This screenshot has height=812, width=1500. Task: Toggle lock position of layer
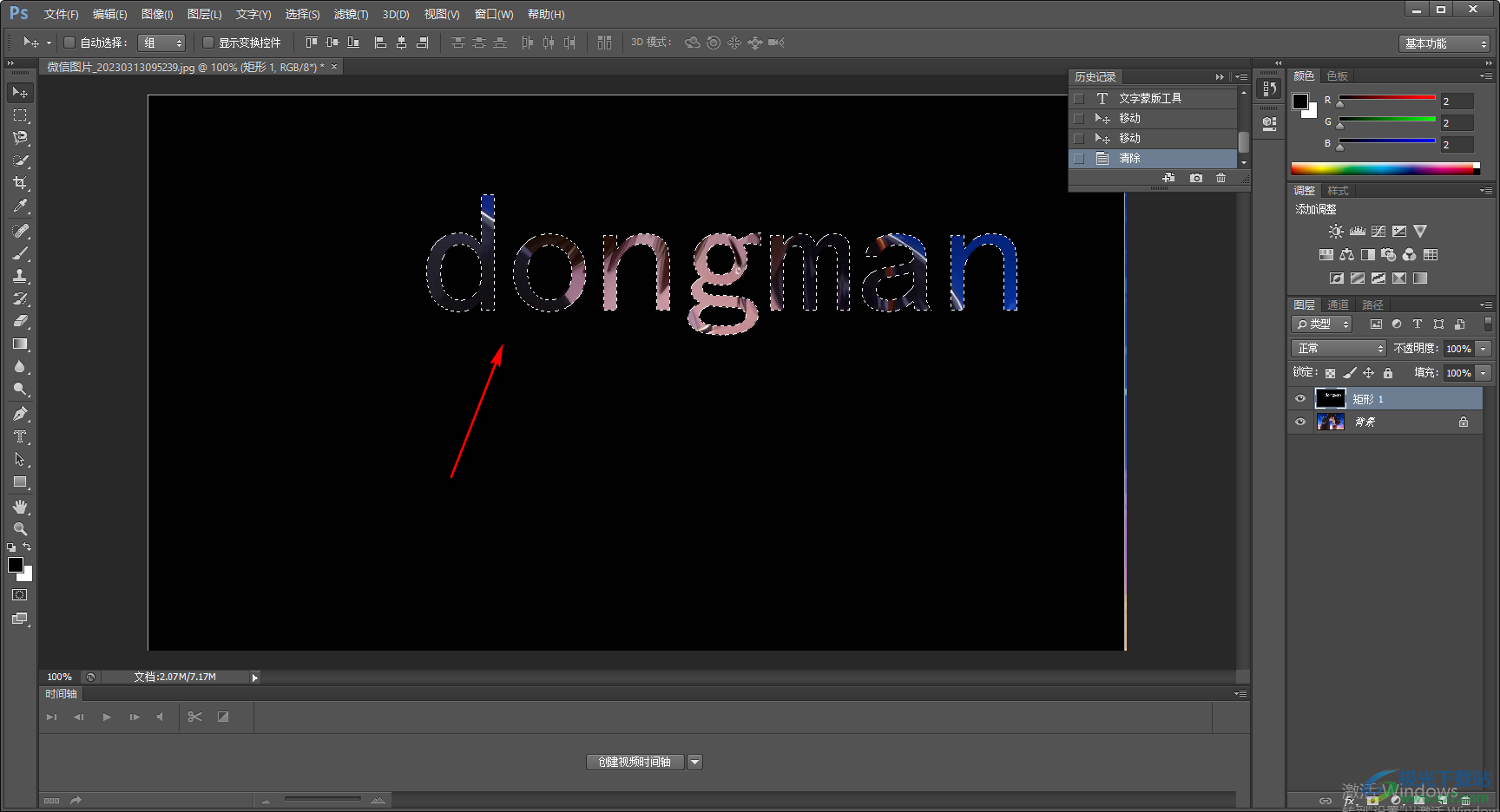point(1368,373)
